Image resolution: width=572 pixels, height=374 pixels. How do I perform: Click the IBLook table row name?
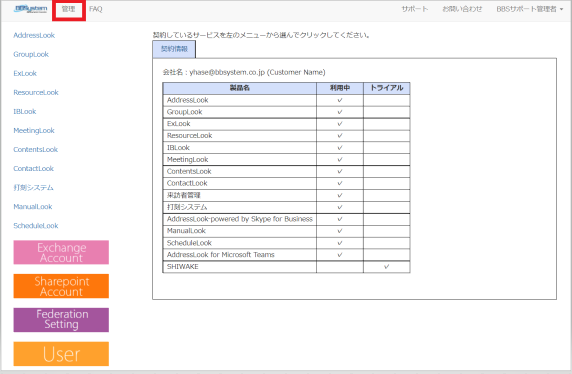(178, 147)
